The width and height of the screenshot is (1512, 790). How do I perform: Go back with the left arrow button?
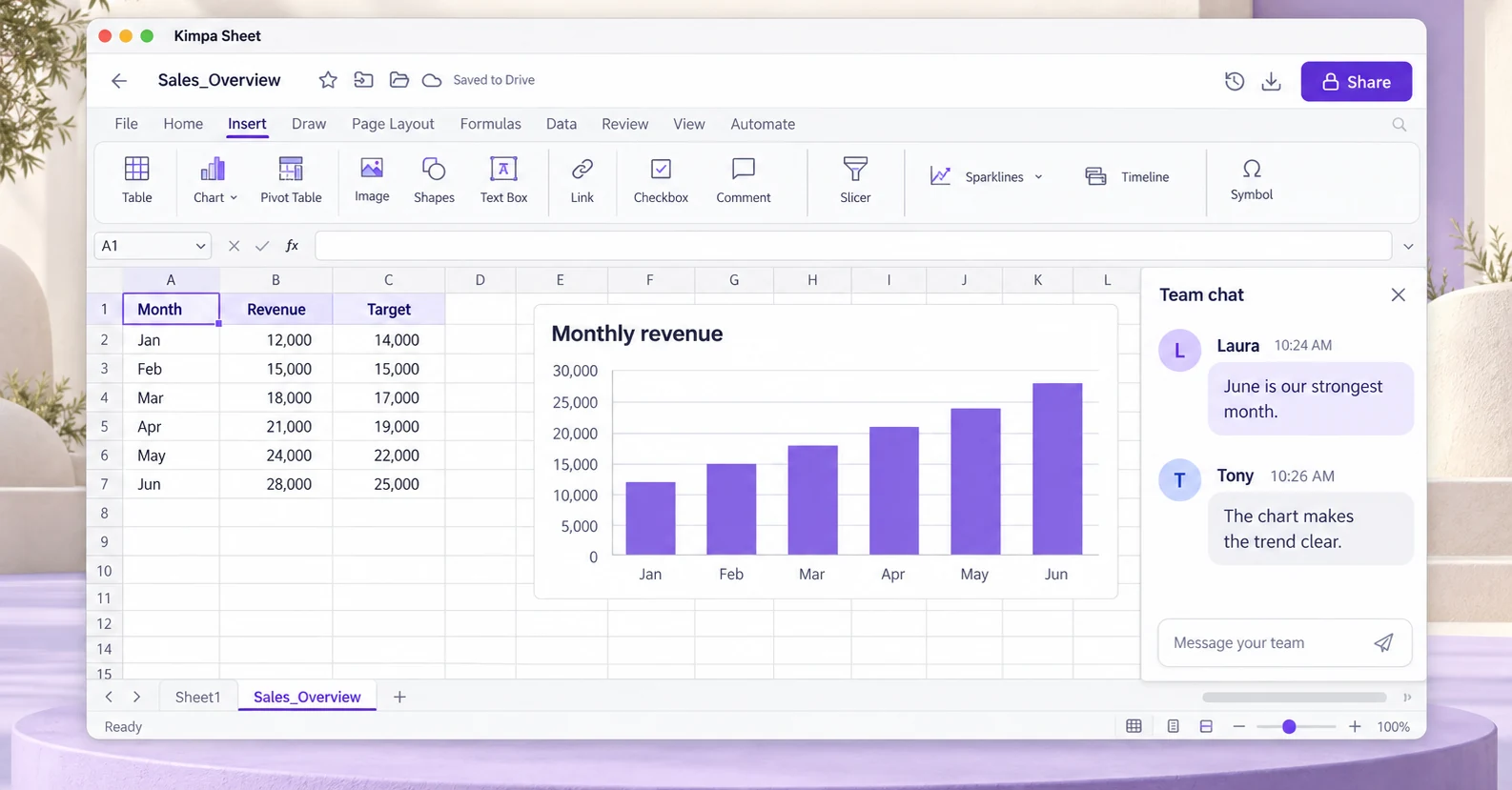click(x=119, y=81)
